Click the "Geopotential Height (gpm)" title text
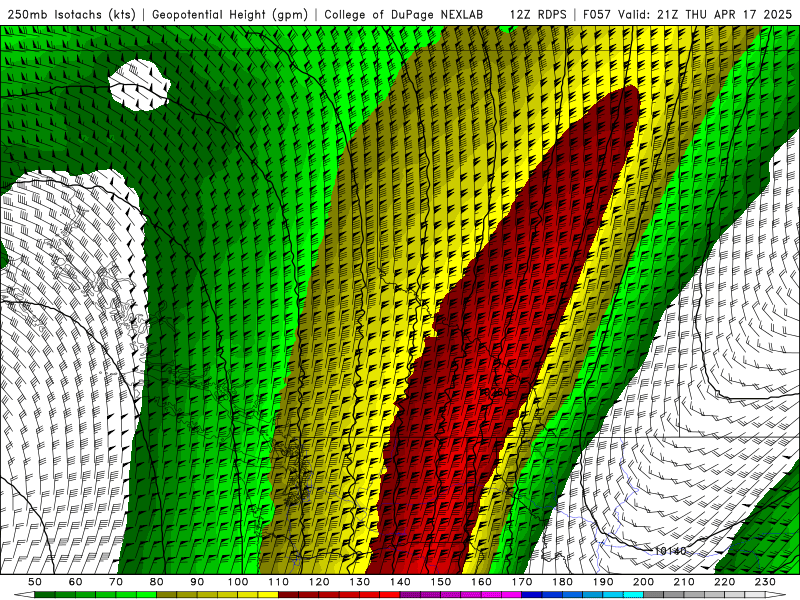Image resolution: width=800 pixels, height=600 pixels. (x=230, y=14)
